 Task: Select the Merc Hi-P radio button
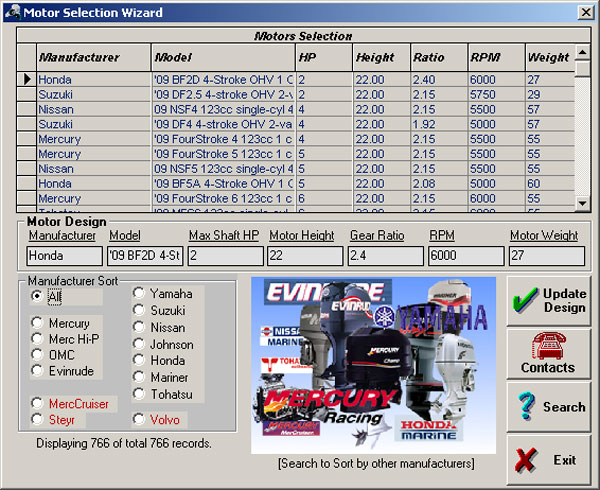point(37,339)
